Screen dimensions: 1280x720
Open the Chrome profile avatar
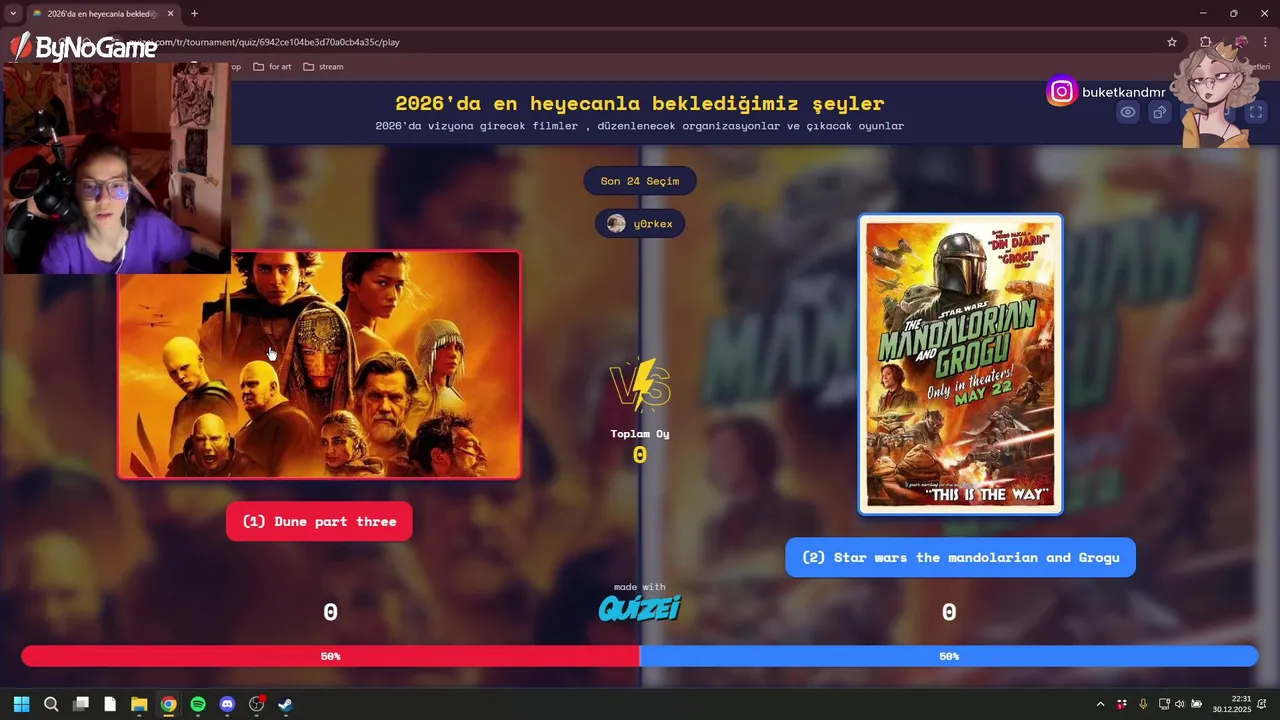coord(1241,42)
